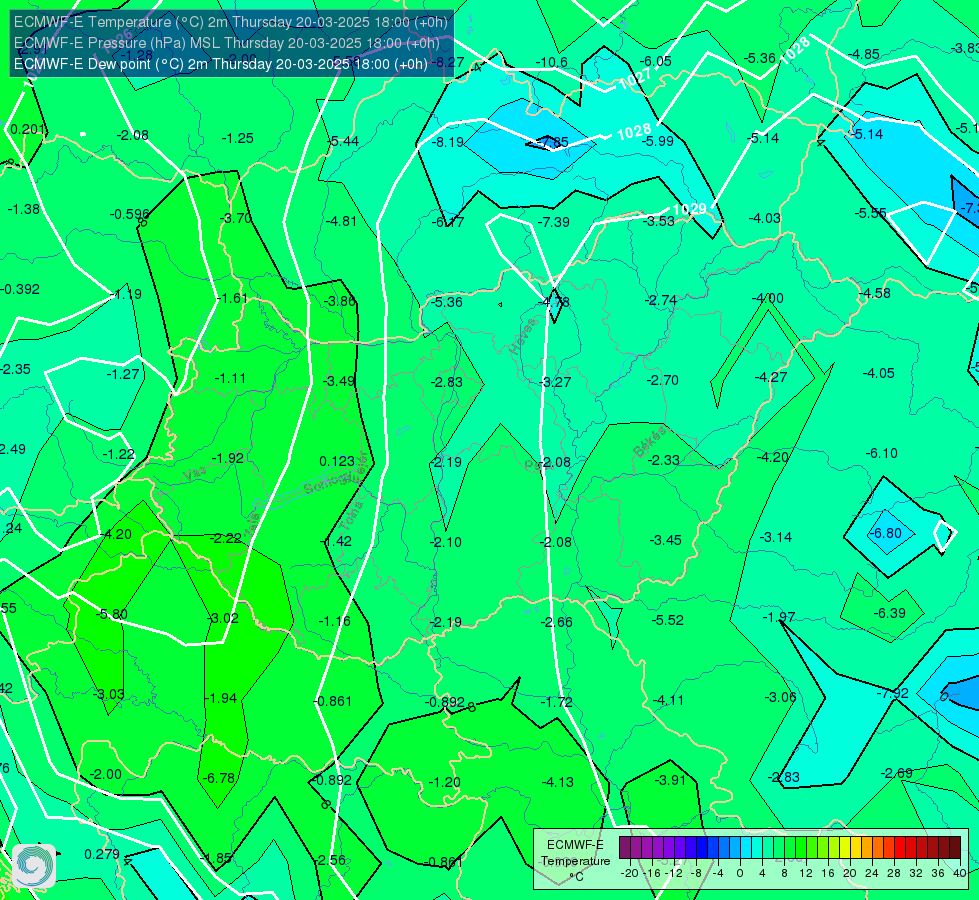Viewport: 979px width, 900px height.
Task: Select the ECMWF-E Temperature 2m layer title
Action: coord(231,22)
